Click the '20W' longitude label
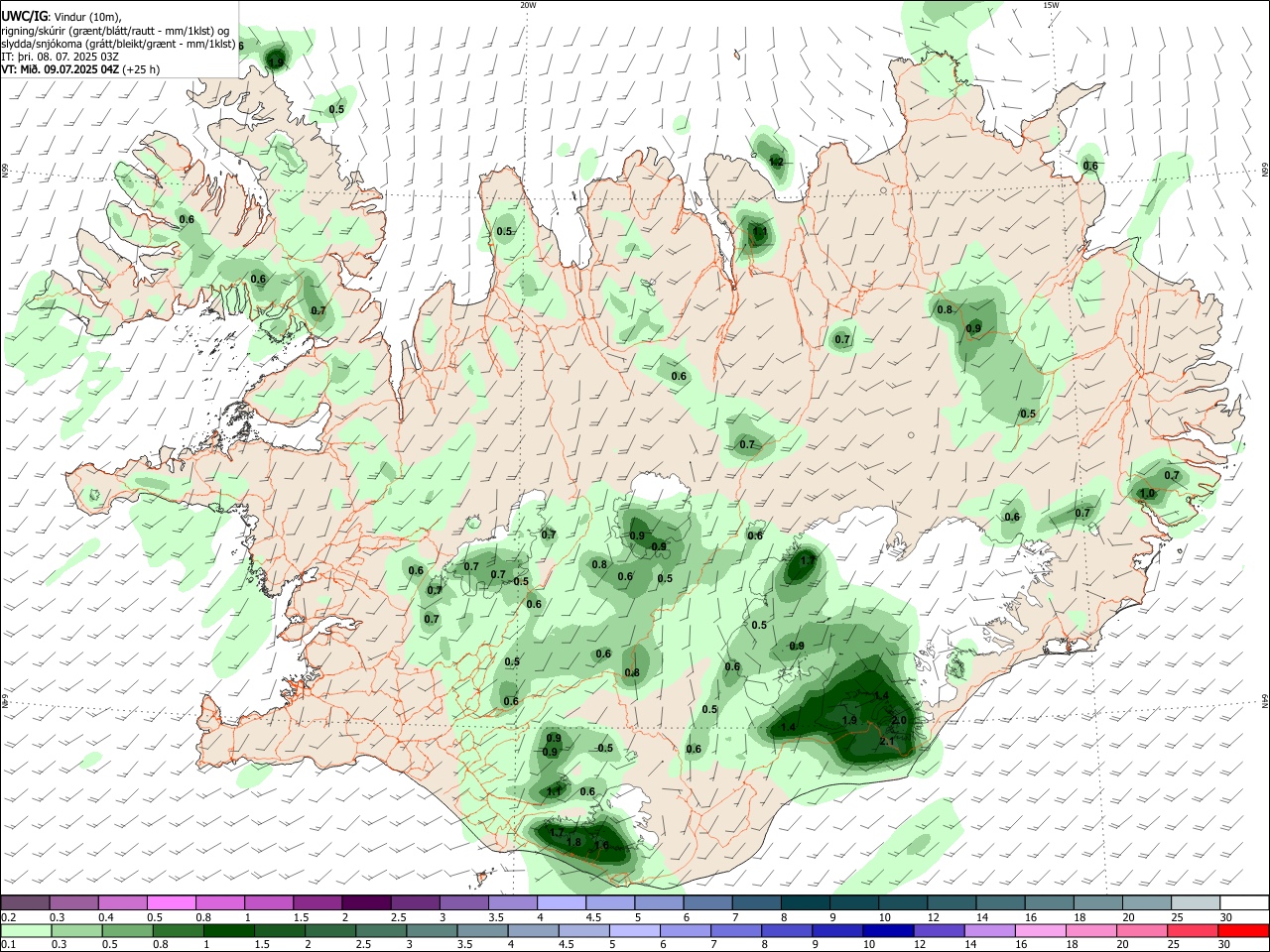Image resolution: width=1270 pixels, height=952 pixels. (528, 5)
